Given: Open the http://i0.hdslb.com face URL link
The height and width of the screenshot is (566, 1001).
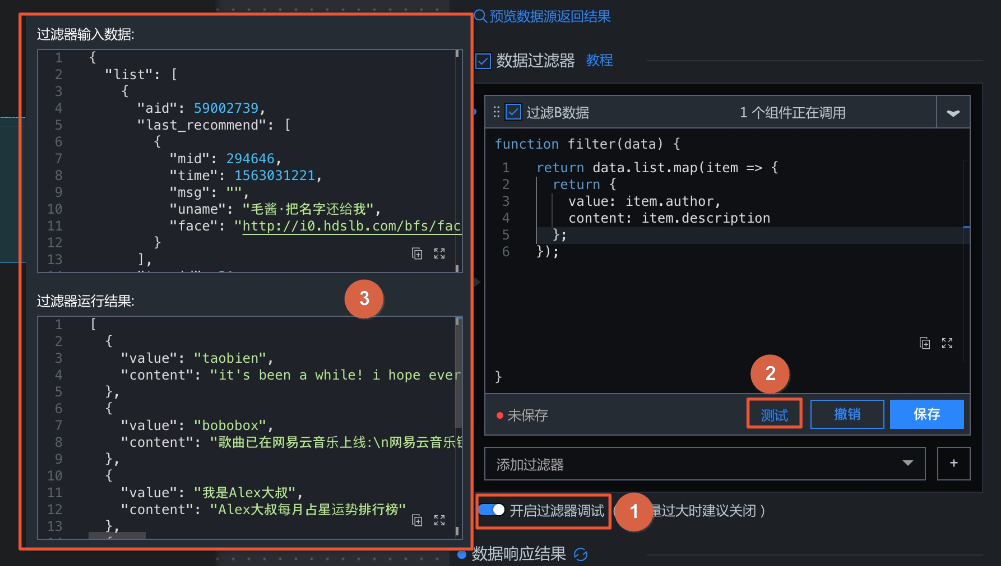Looking at the screenshot, I should pyautogui.click(x=351, y=226).
